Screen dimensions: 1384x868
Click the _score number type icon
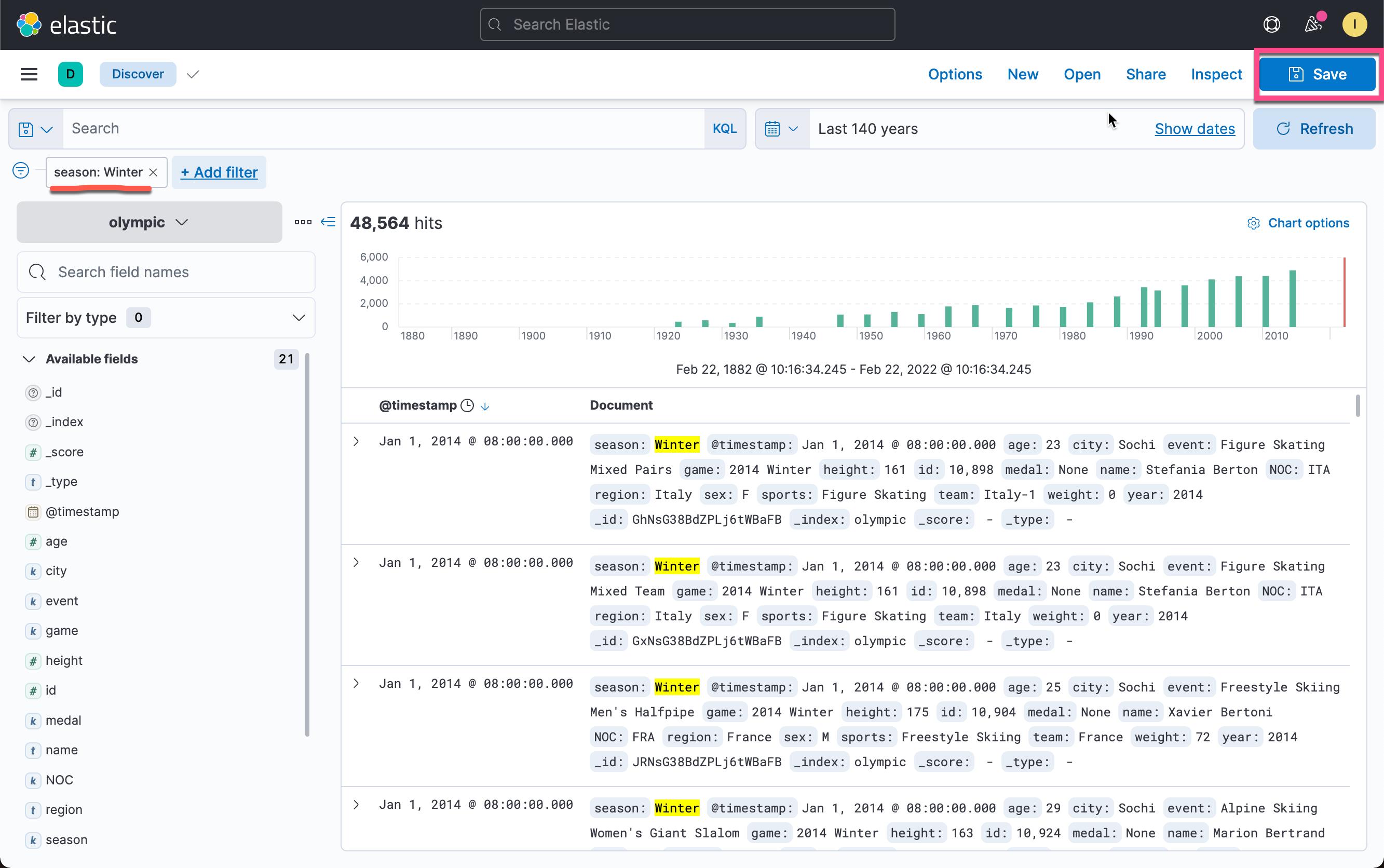pyautogui.click(x=33, y=452)
